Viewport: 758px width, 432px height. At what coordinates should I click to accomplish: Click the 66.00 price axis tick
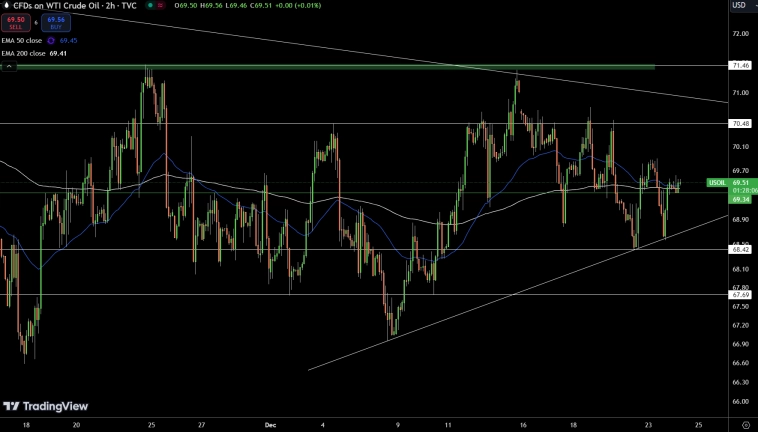(741, 402)
